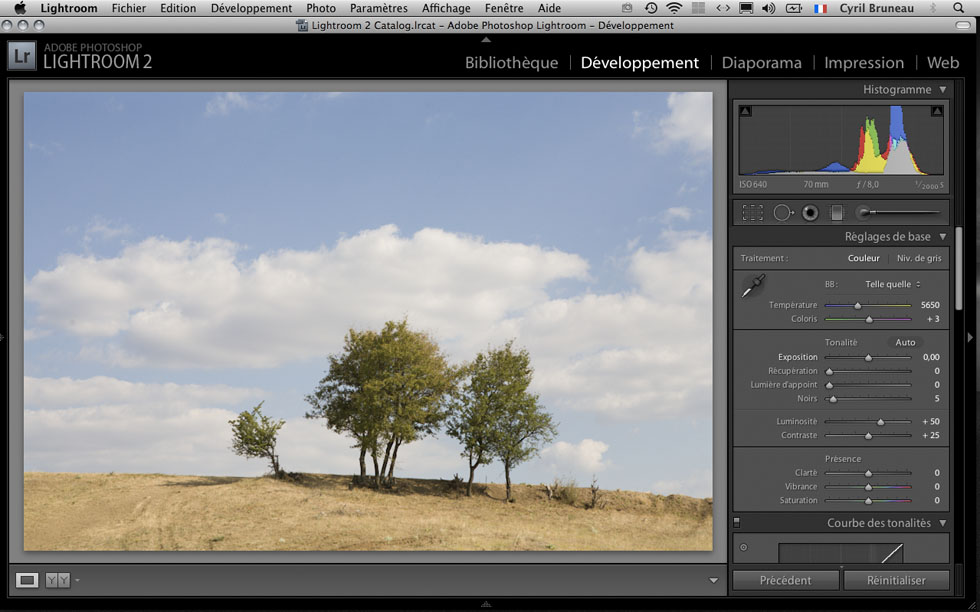Open the volume control icon
Viewport: 980px width, 612px height.
[769, 8]
